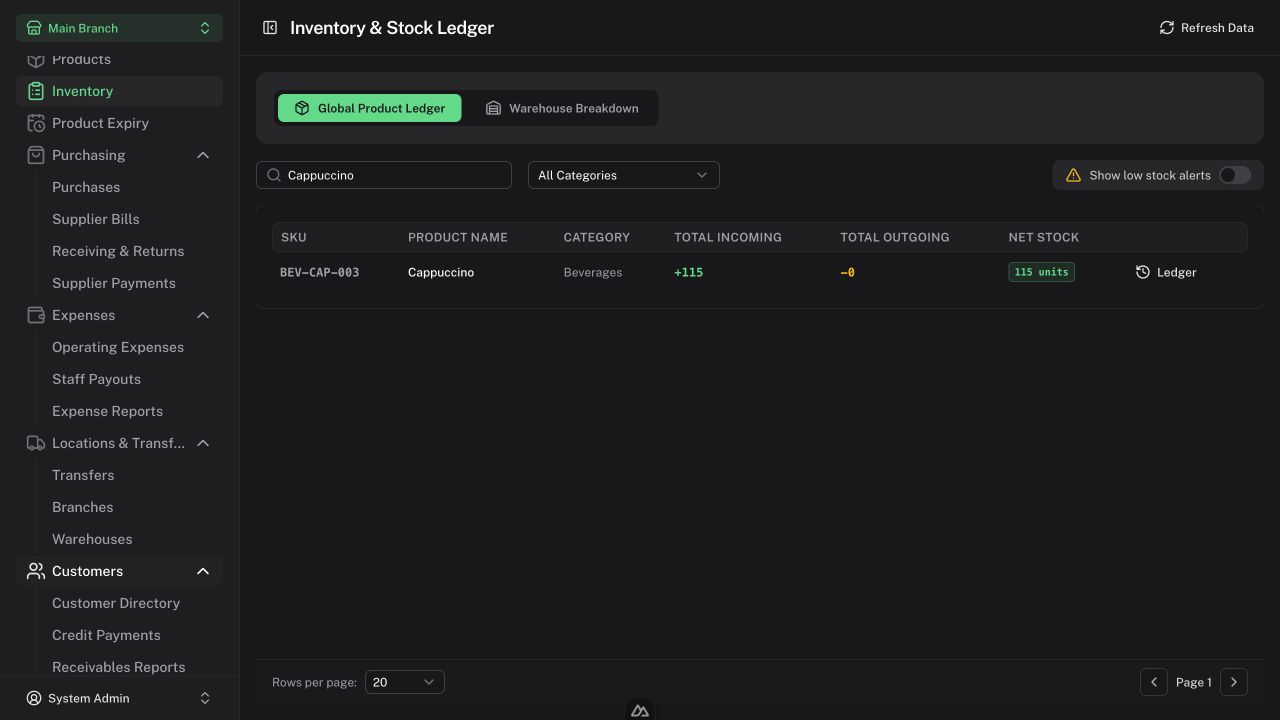Toggle Show low stock alerts switch
The image size is (1280, 720).
1235,175
